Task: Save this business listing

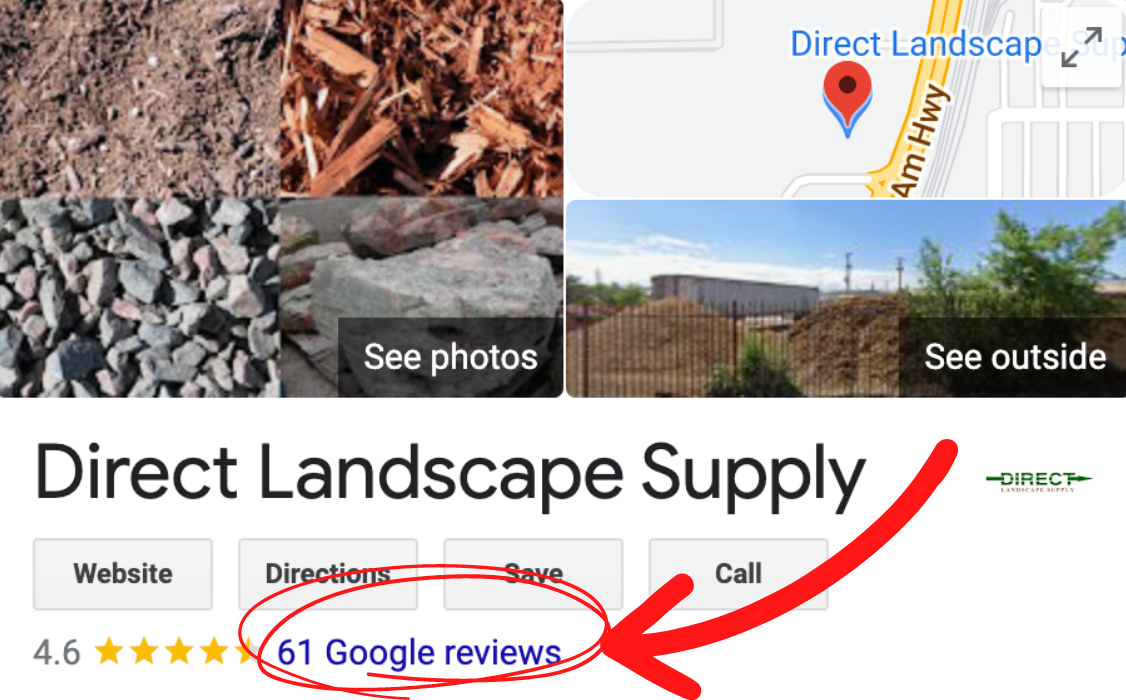Action: [x=534, y=574]
